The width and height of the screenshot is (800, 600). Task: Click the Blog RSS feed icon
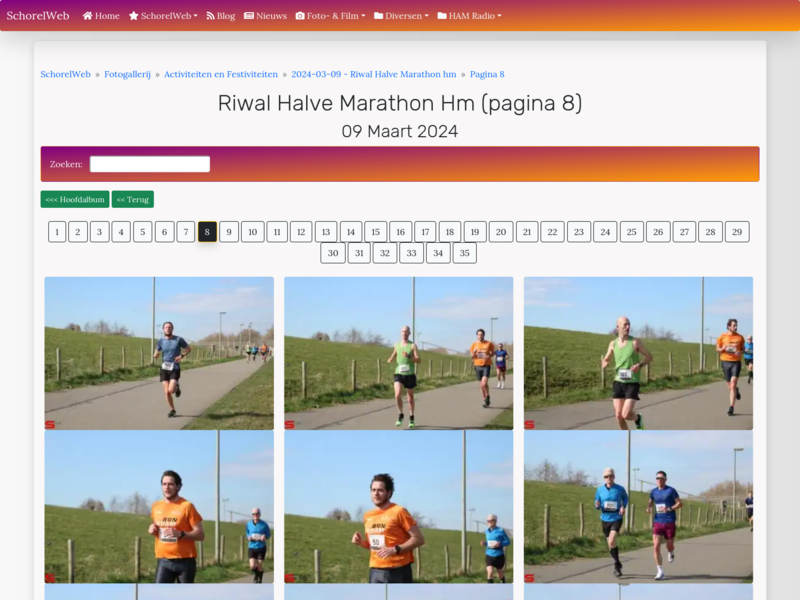(210, 16)
